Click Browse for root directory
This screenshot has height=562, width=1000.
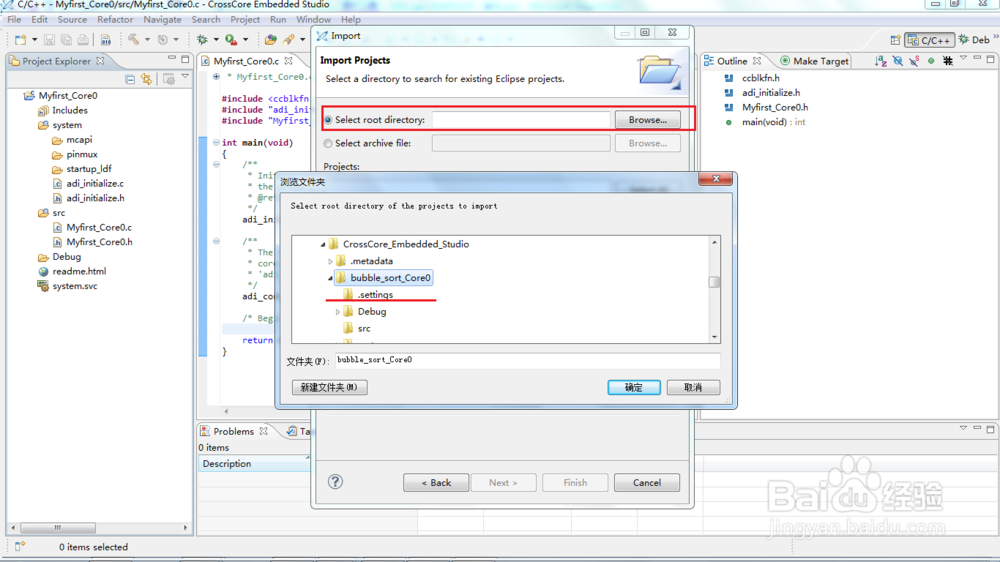click(x=647, y=120)
